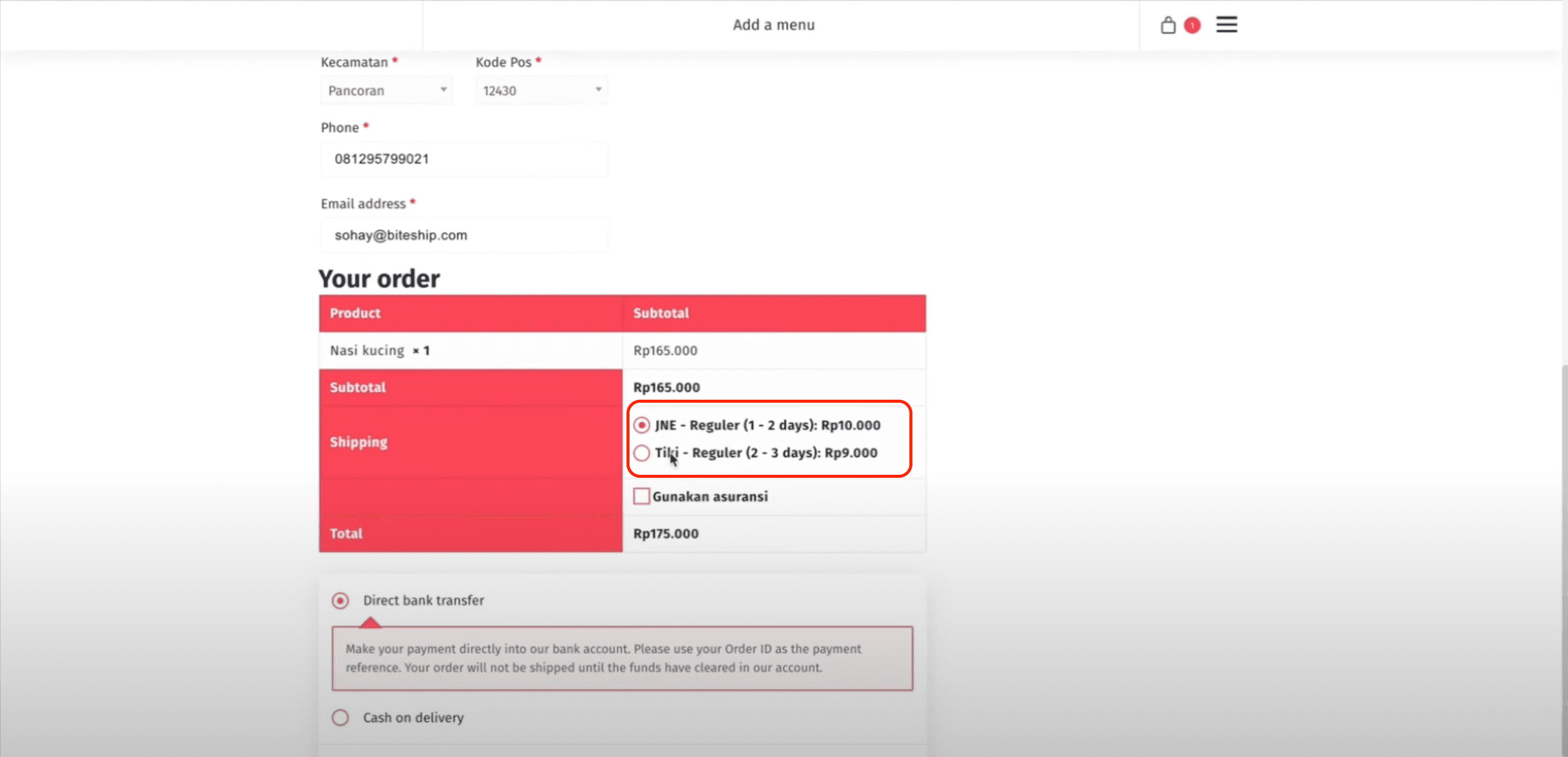The width and height of the screenshot is (1568, 757).
Task: Click the bold Rp165.000 subtotal value
Action: coord(666,388)
